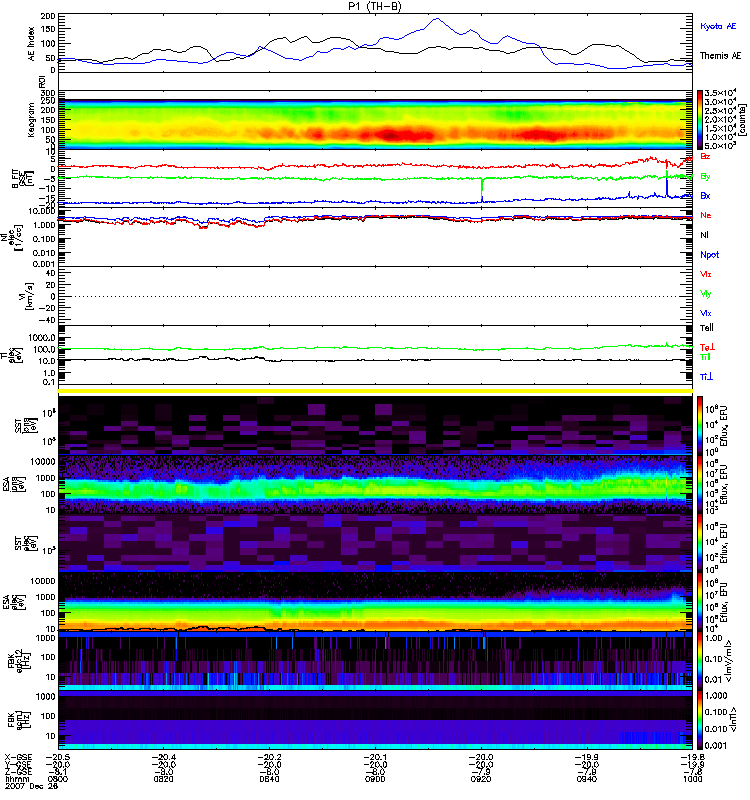Select the "Kyoto AE" legend label
Image resolution: width=750 pixels, height=800 pixels.
[x=718, y=26]
